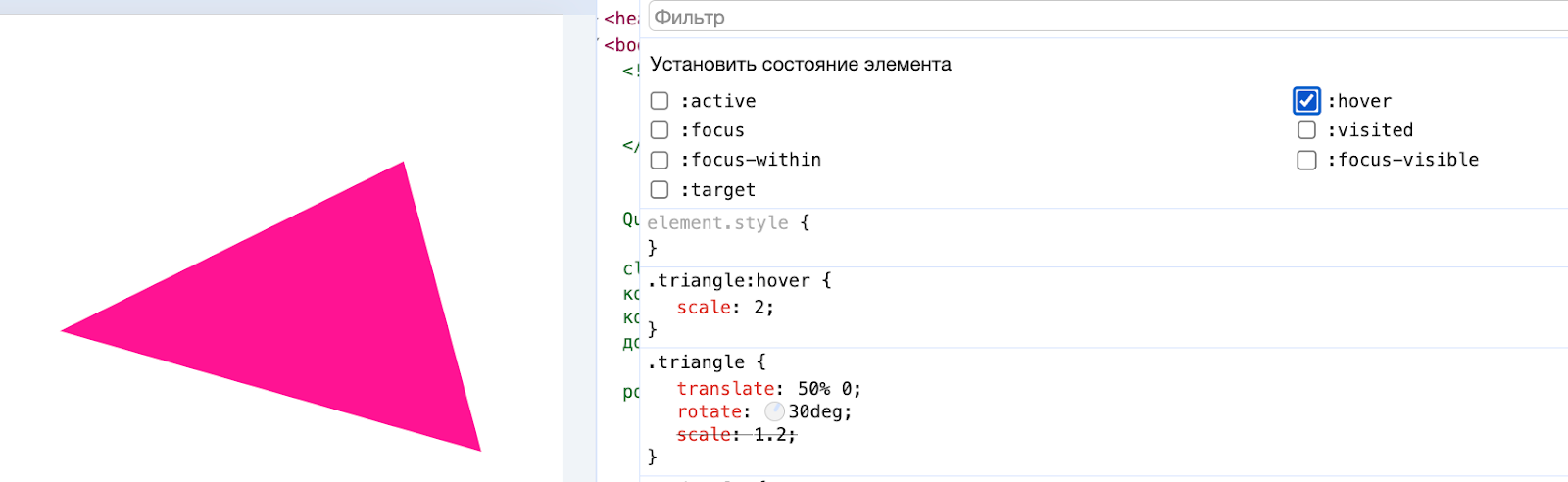This screenshot has height=482, width=1568.
Task: Select the .triangle:hover rule selector
Action: point(728,281)
